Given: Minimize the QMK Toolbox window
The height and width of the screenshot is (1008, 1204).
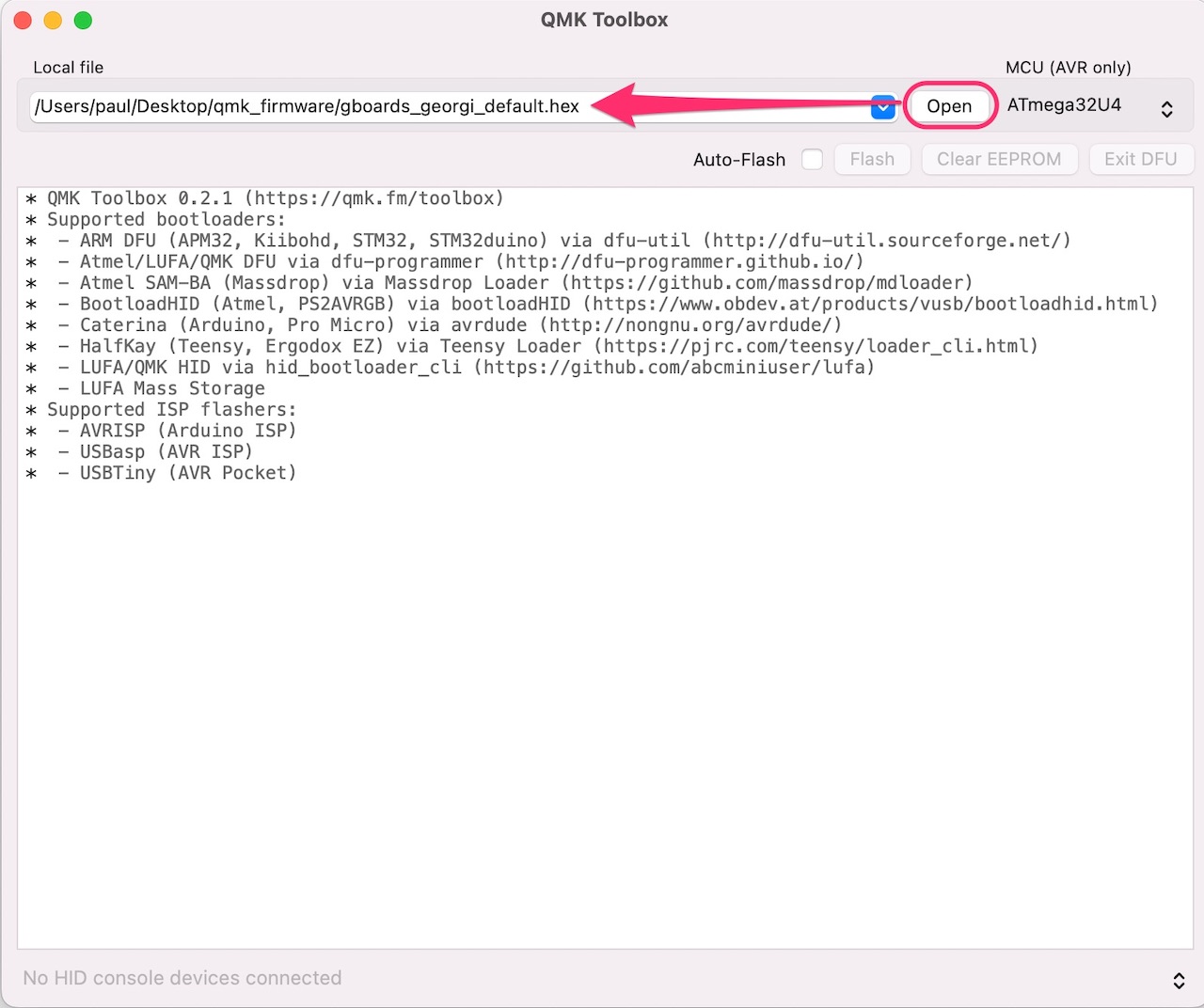Looking at the screenshot, I should (53, 20).
